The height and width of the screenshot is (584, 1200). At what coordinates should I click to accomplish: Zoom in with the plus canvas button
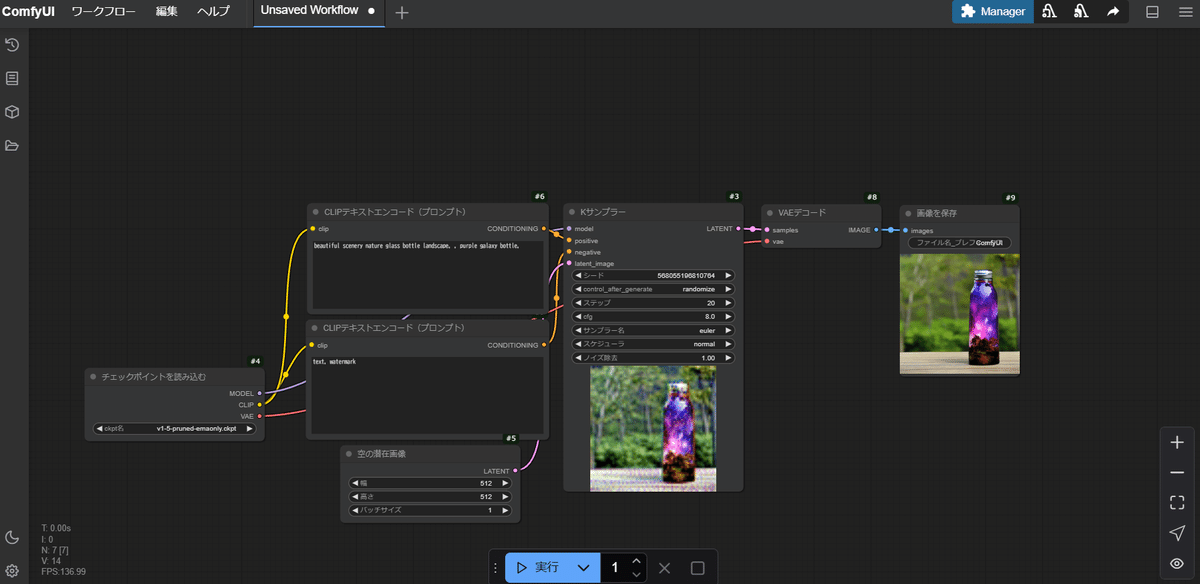pos(1177,442)
